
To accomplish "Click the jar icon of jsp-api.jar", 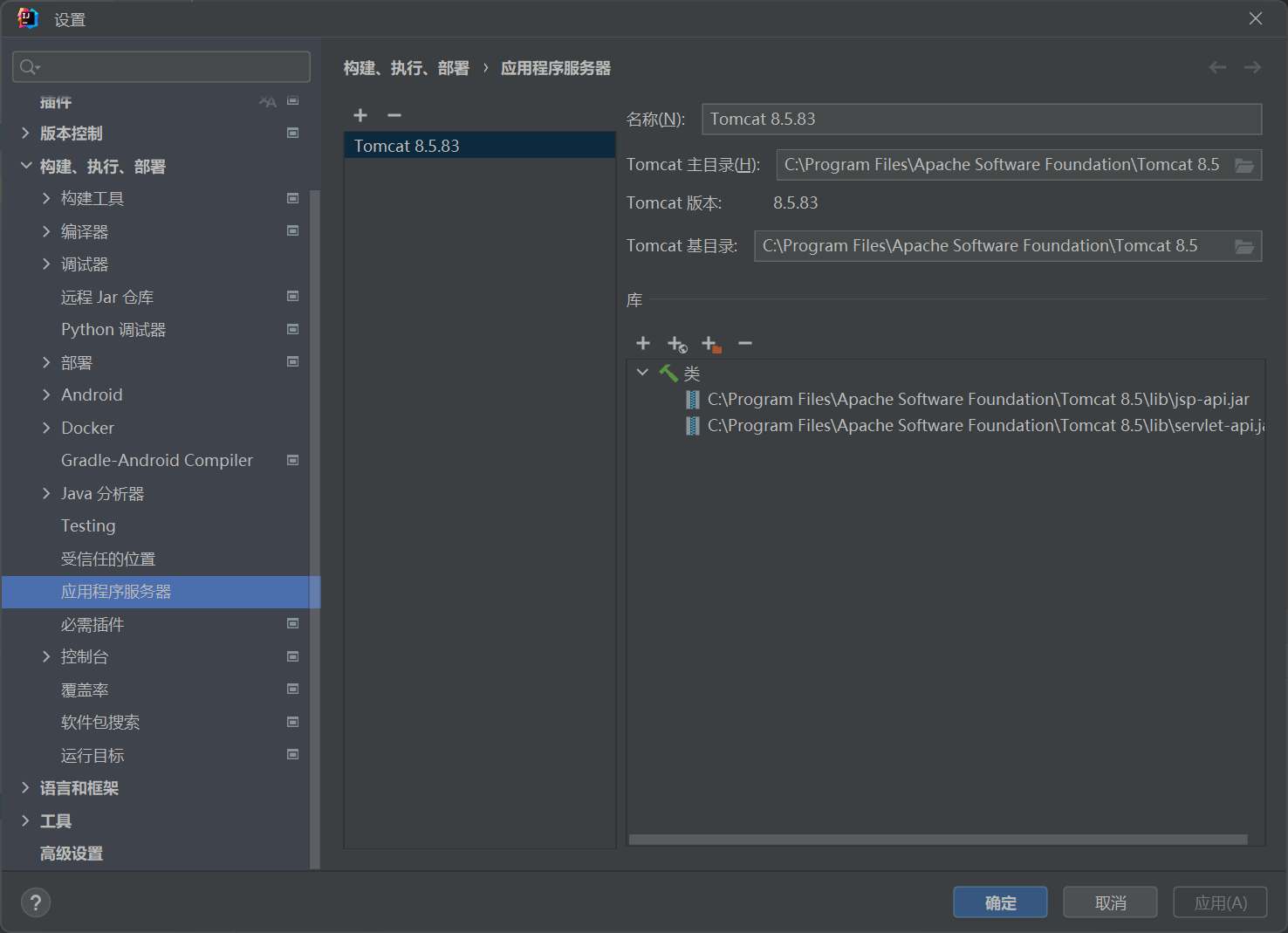I will click(692, 400).
